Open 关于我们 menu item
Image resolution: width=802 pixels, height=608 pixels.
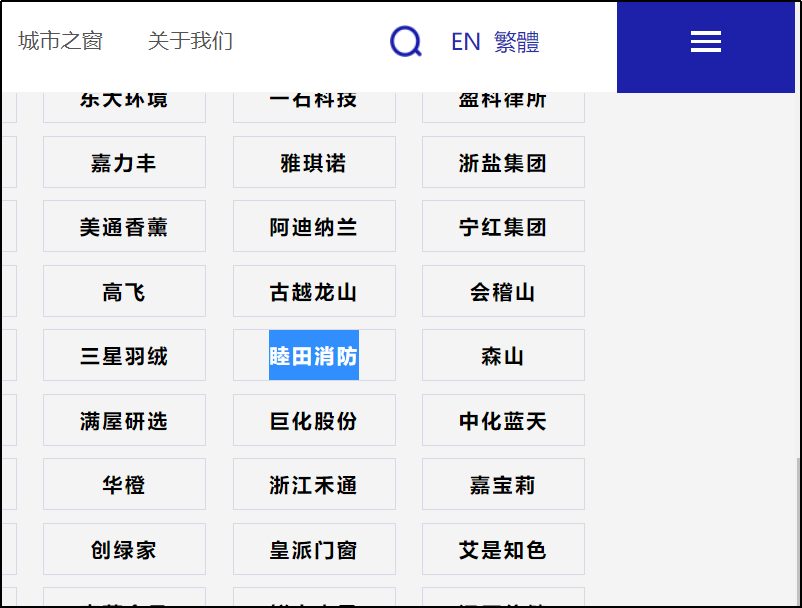point(190,41)
